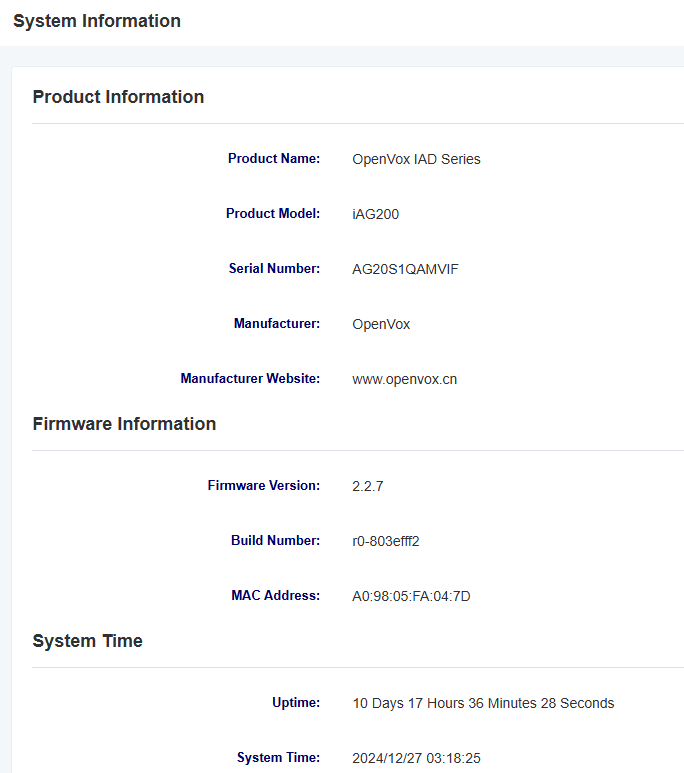The image size is (684, 773).
Task: Select the Product Information section heading
Action: point(118,97)
